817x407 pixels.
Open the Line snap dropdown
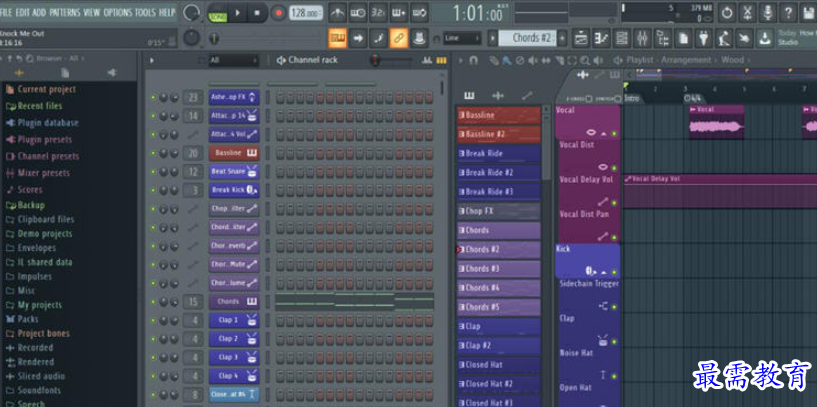[x=462, y=38]
